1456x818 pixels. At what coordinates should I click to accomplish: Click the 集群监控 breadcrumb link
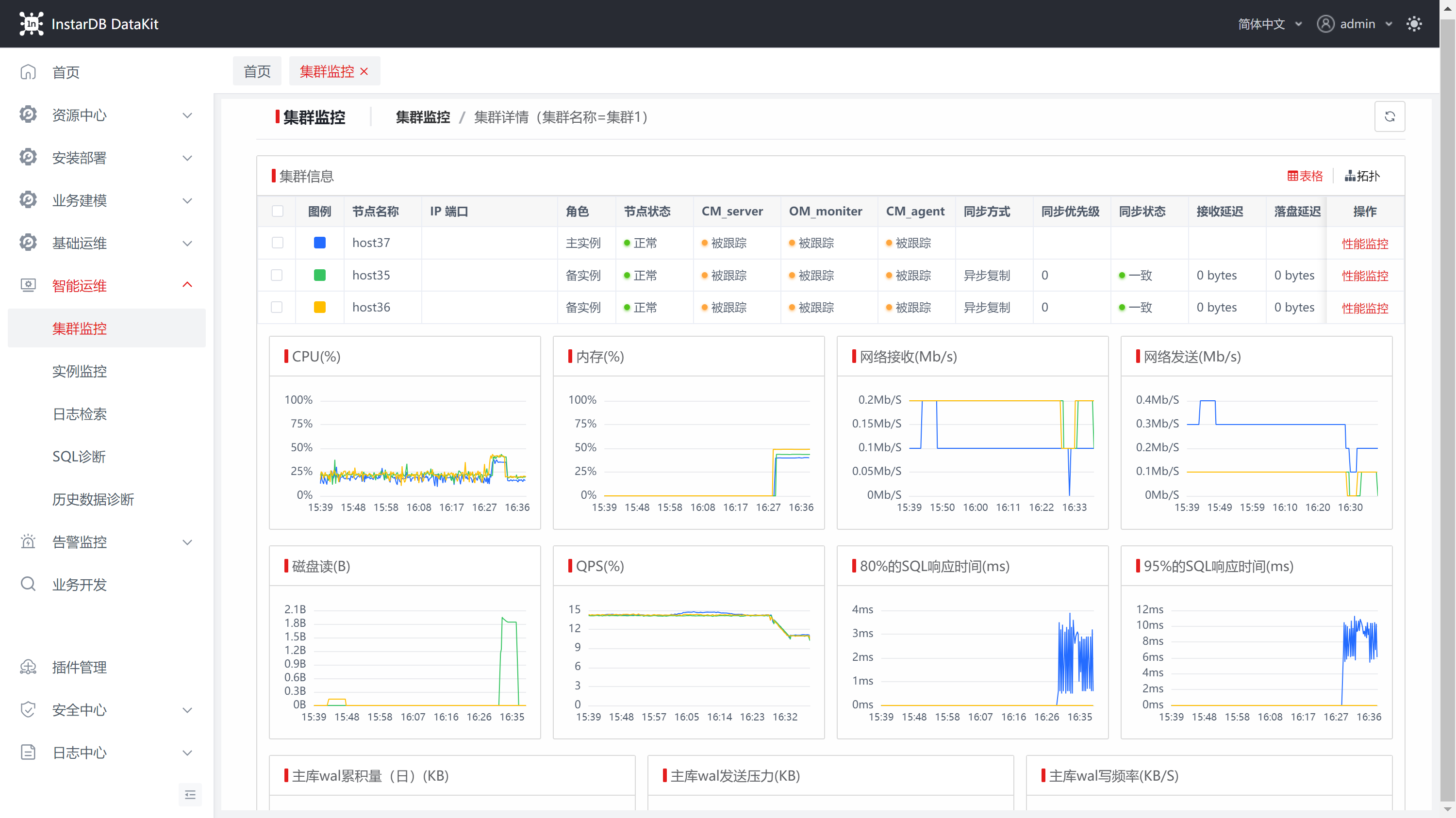click(x=423, y=117)
